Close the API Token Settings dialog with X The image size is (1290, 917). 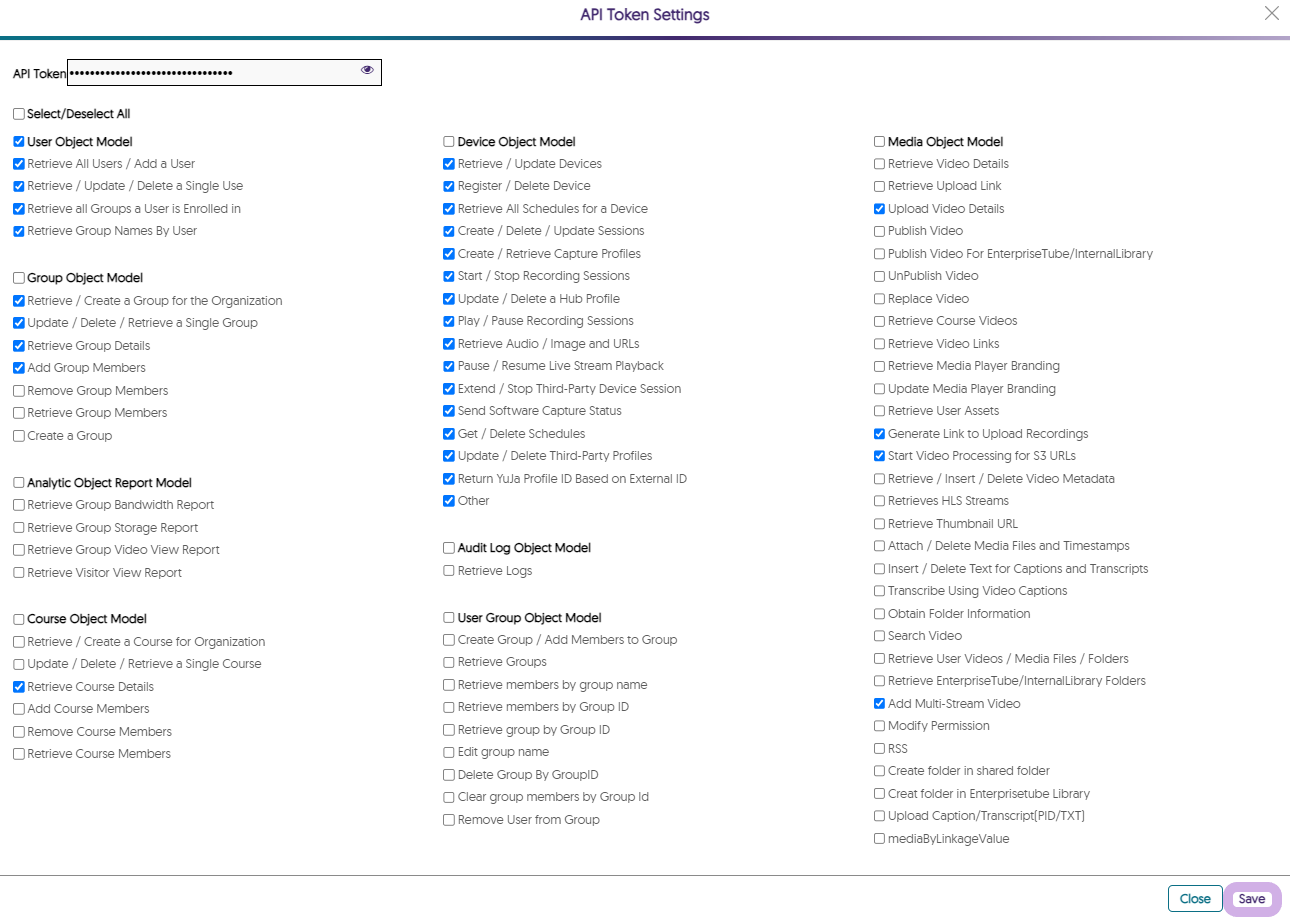coord(1271,13)
